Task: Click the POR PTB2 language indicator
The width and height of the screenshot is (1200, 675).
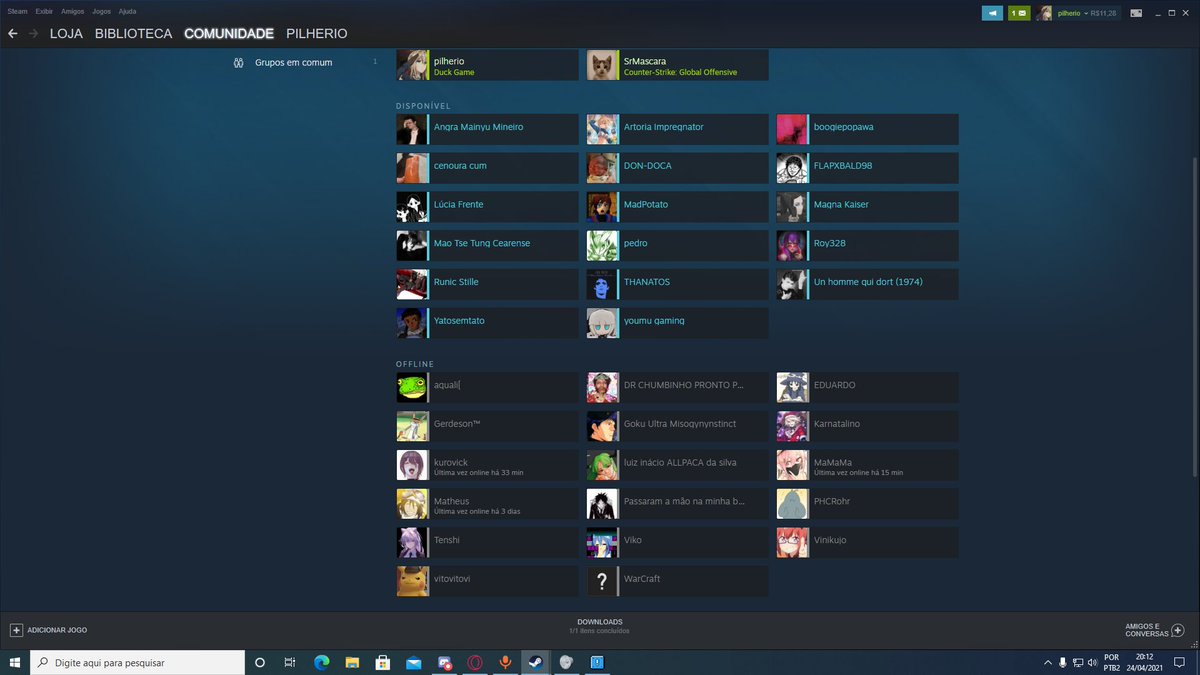Action: pyautogui.click(x=1111, y=662)
